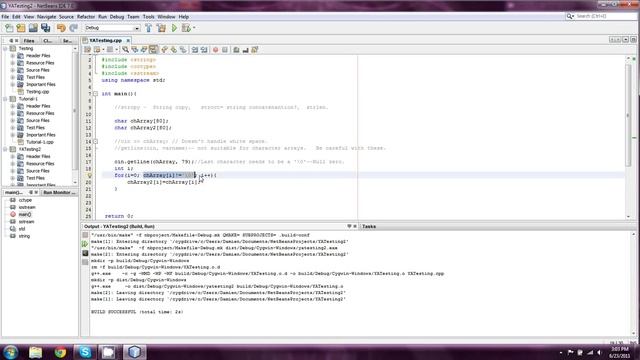Collapse the YATesting2 project node
Image resolution: width=640 pixels, height=360 pixels.
point(5,149)
